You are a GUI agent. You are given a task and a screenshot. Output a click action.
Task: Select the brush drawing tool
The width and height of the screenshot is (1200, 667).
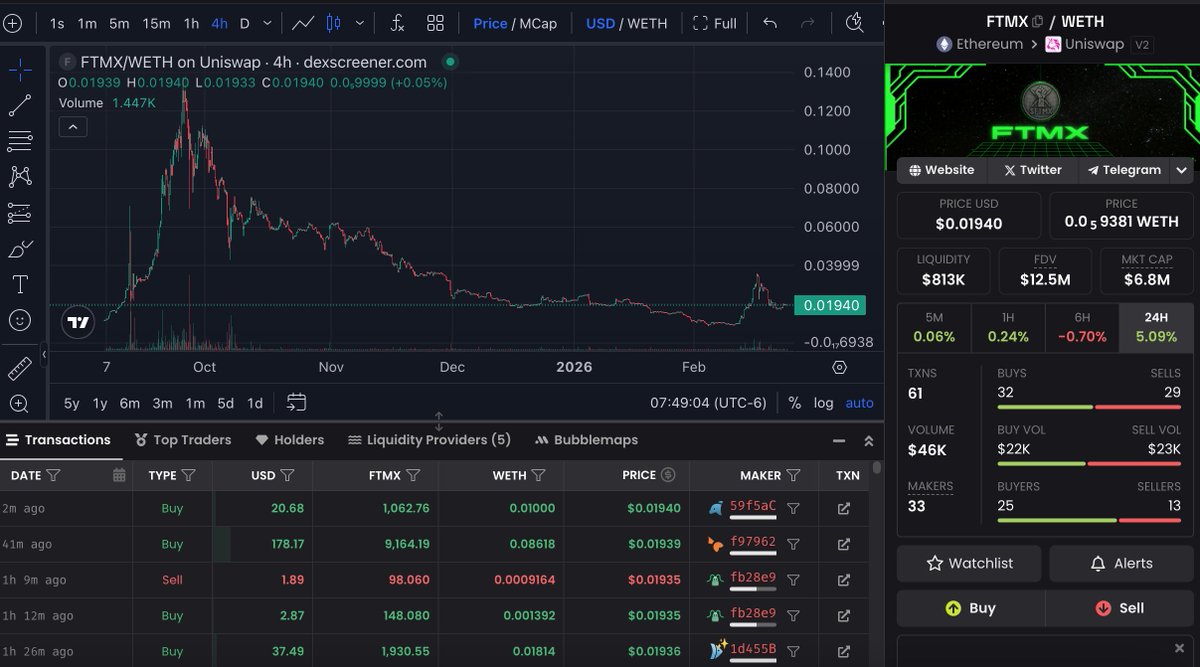(20, 248)
